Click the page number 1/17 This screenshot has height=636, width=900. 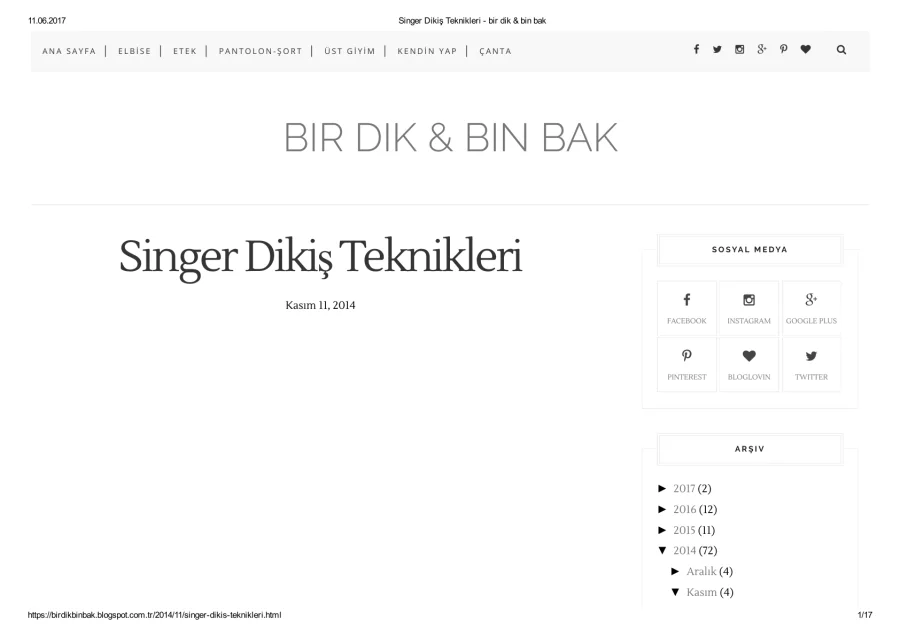point(865,615)
